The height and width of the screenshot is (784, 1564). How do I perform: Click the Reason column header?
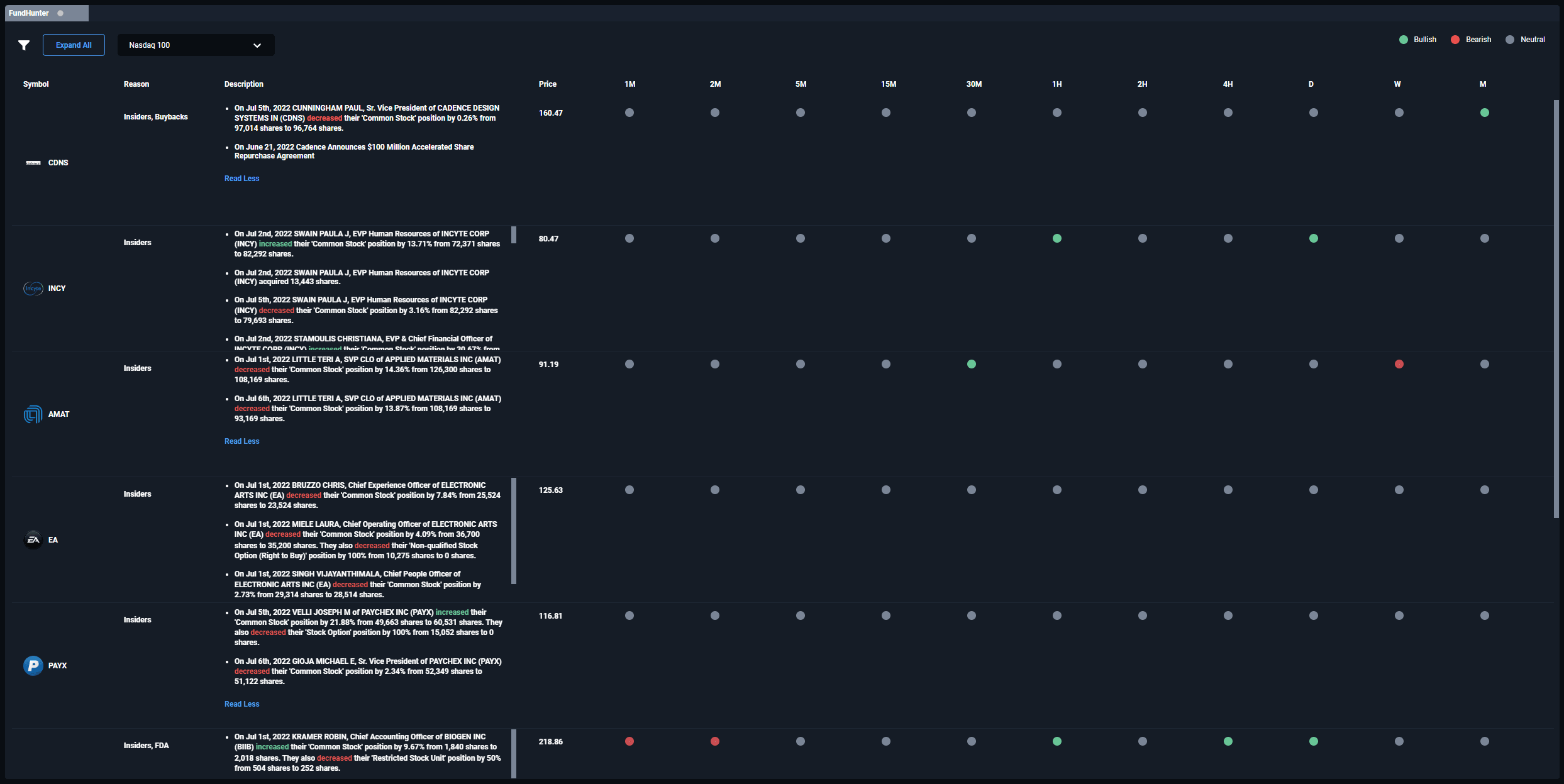pyautogui.click(x=136, y=84)
